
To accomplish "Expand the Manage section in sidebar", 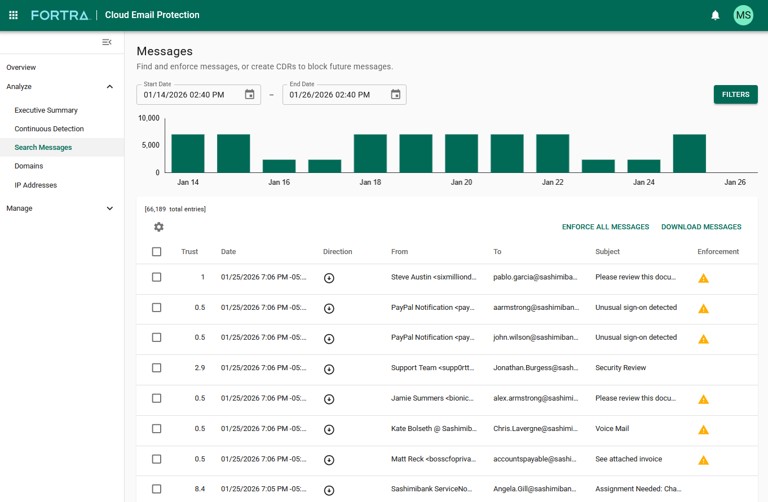I will [x=110, y=209].
